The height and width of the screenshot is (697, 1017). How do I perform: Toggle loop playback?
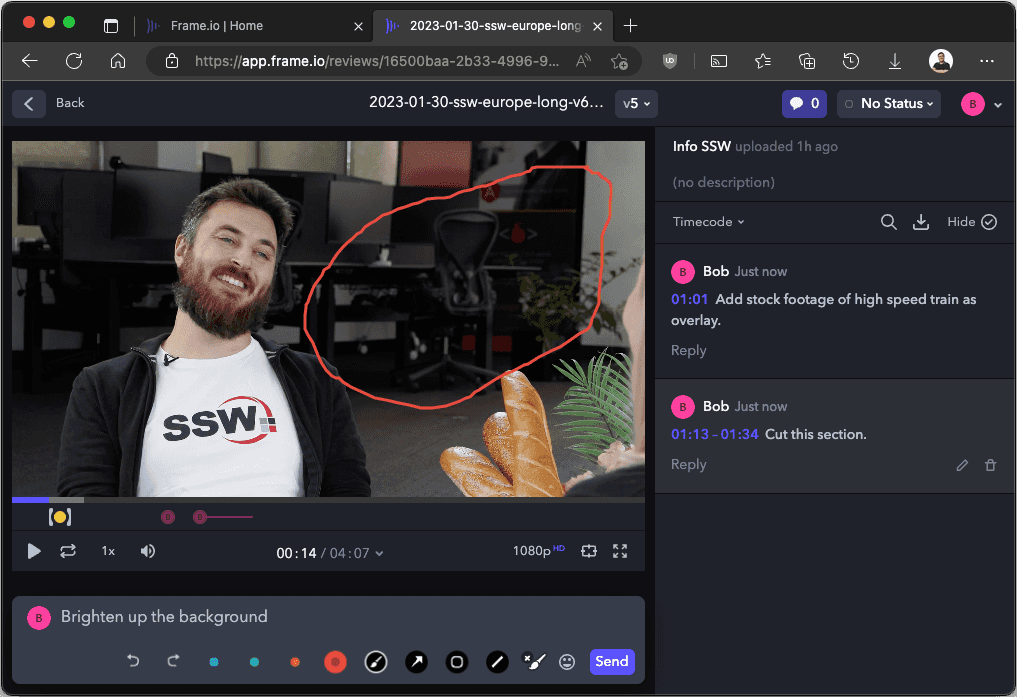point(68,551)
